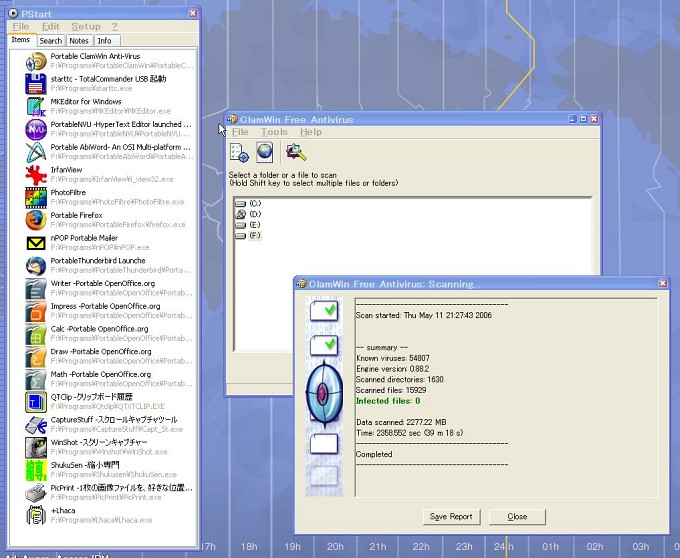Switch to the PStart Info tab

[105, 41]
